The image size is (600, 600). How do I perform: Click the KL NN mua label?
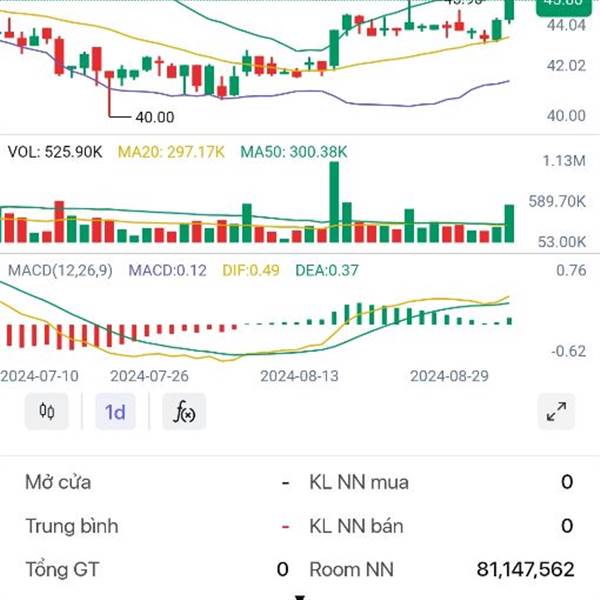point(359,482)
